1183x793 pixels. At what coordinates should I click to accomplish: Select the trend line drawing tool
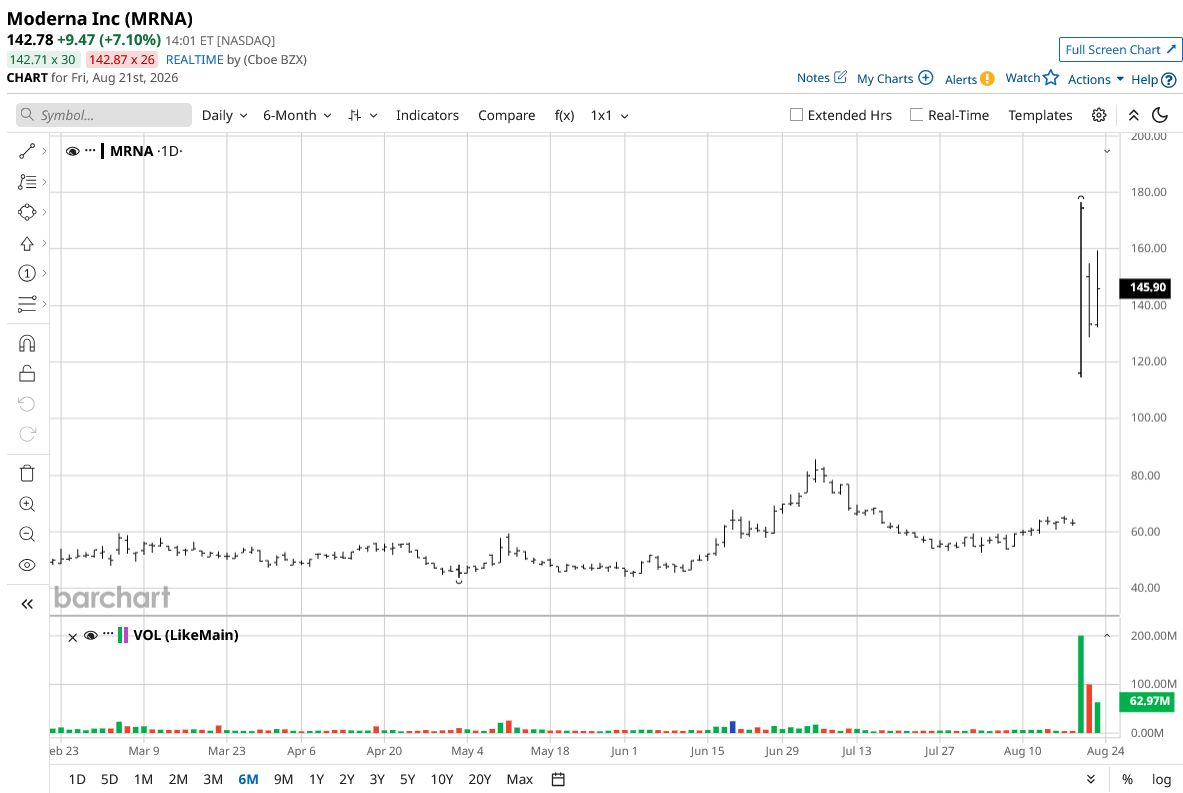click(26, 151)
